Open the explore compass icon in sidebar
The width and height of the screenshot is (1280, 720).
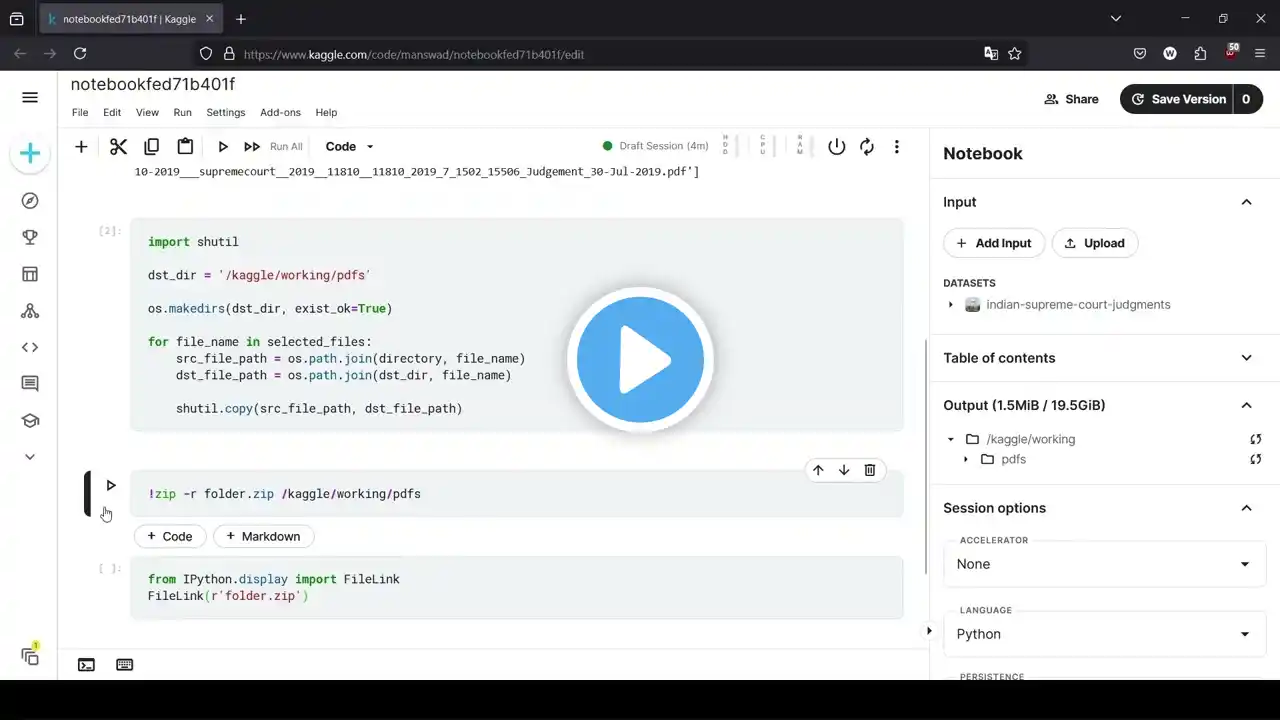(x=30, y=201)
